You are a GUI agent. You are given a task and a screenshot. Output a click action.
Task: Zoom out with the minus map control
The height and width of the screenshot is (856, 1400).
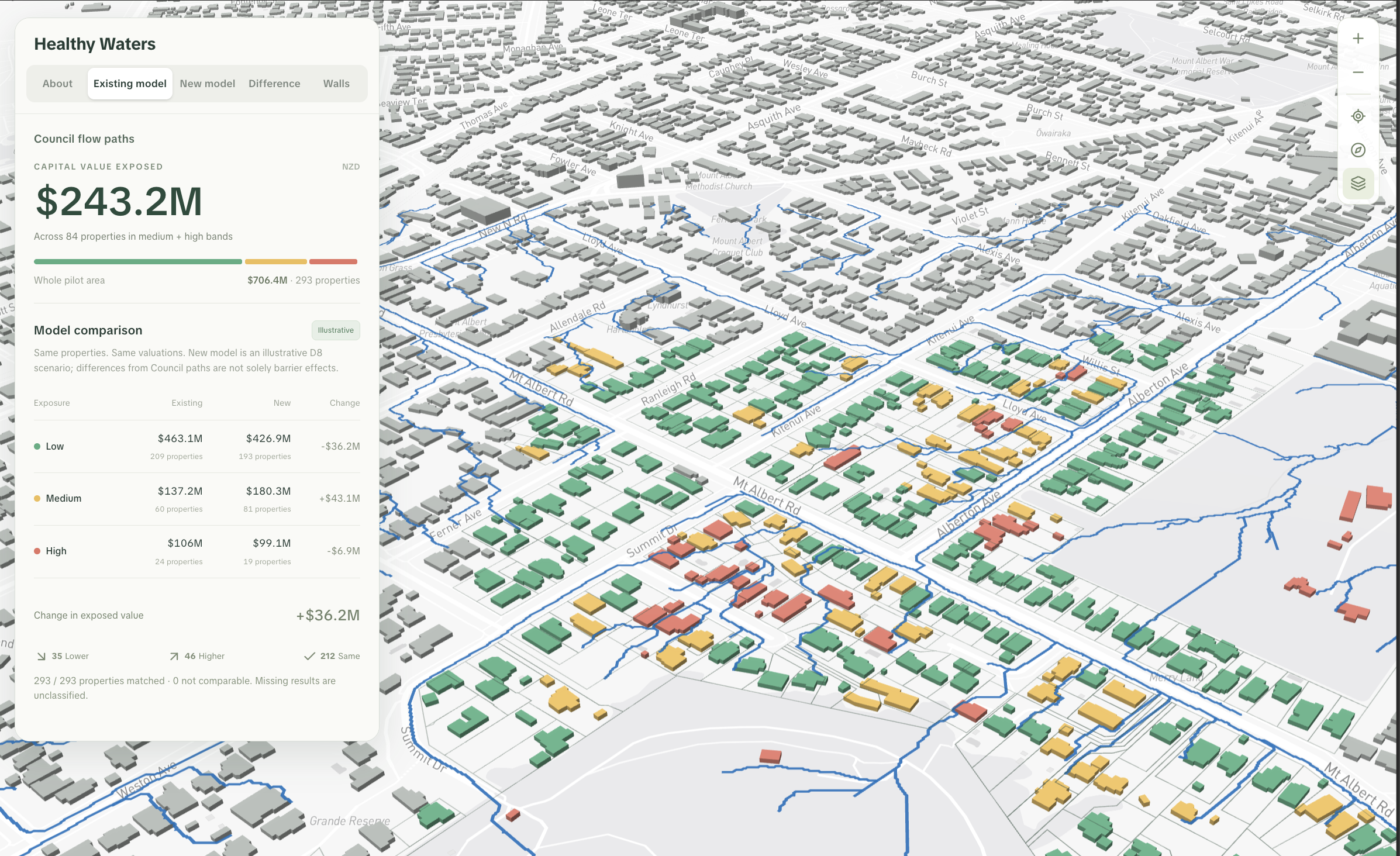(1358, 73)
